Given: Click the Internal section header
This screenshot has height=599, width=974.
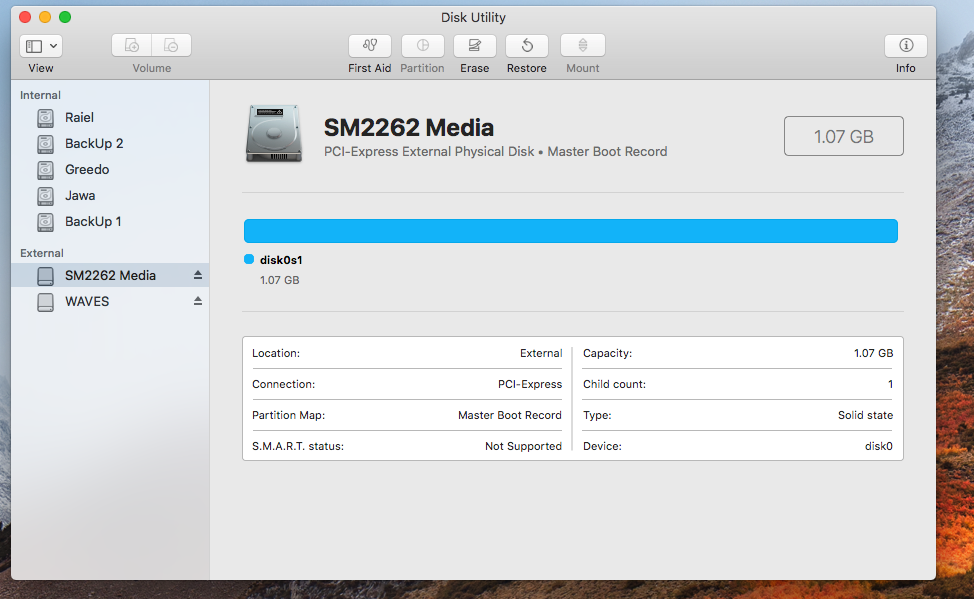Looking at the screenshot, I should pos(40,95).
